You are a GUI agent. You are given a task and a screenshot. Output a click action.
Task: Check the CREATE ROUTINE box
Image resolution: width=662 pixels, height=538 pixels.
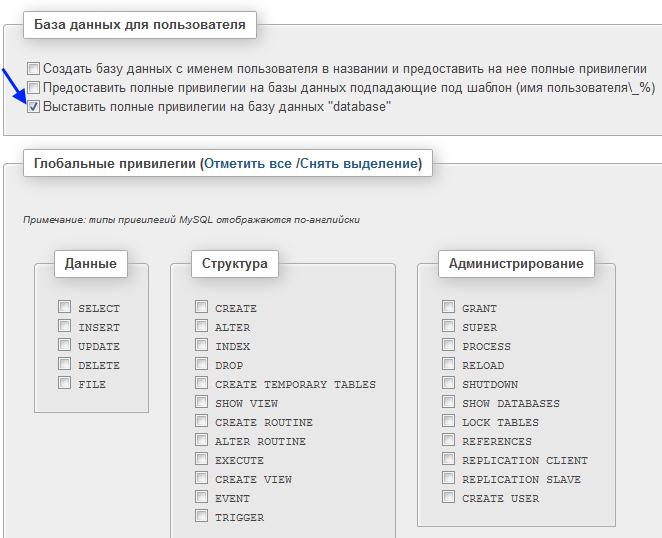[201, 421]
